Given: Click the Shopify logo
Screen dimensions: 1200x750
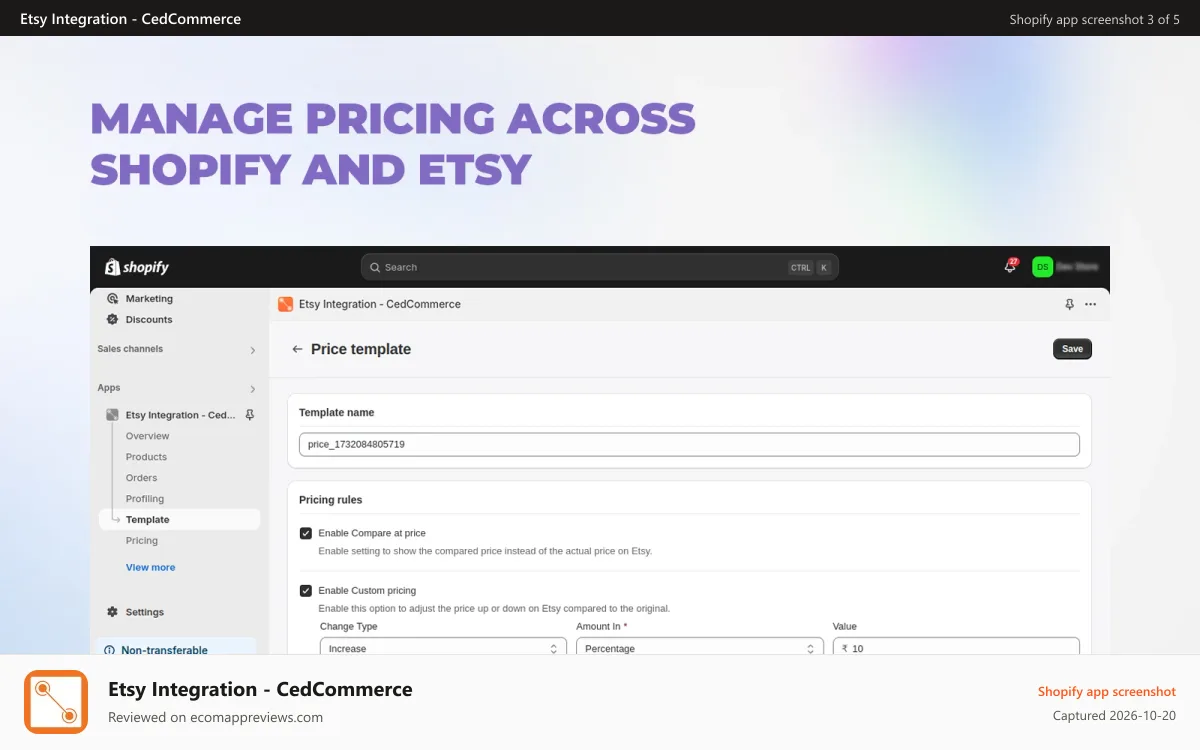Looking at the screenshot, I should click(137, 267).
